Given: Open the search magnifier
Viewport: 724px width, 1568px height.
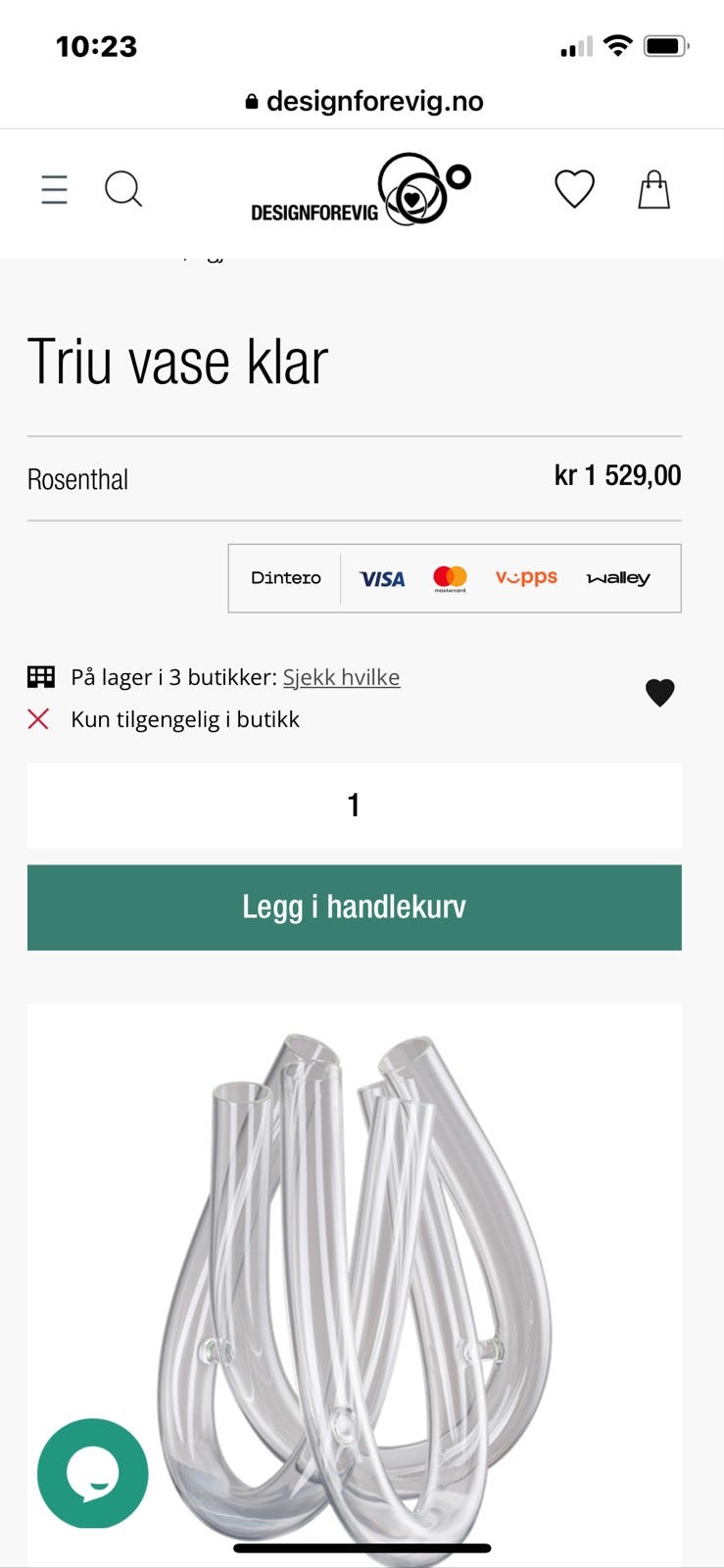Looking at the screenshot, I should click(123, 189).
